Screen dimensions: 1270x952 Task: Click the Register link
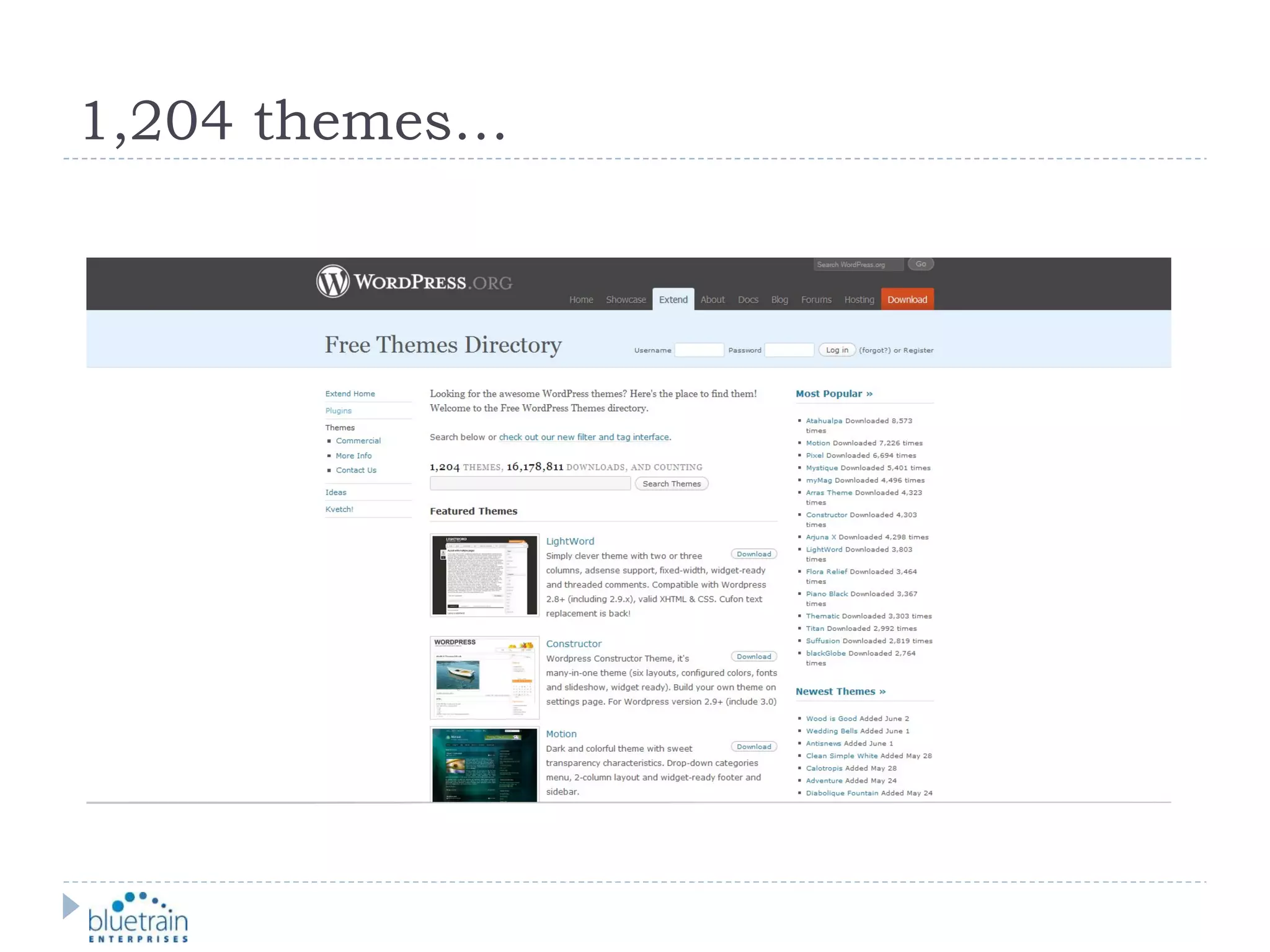click(918, 350)
